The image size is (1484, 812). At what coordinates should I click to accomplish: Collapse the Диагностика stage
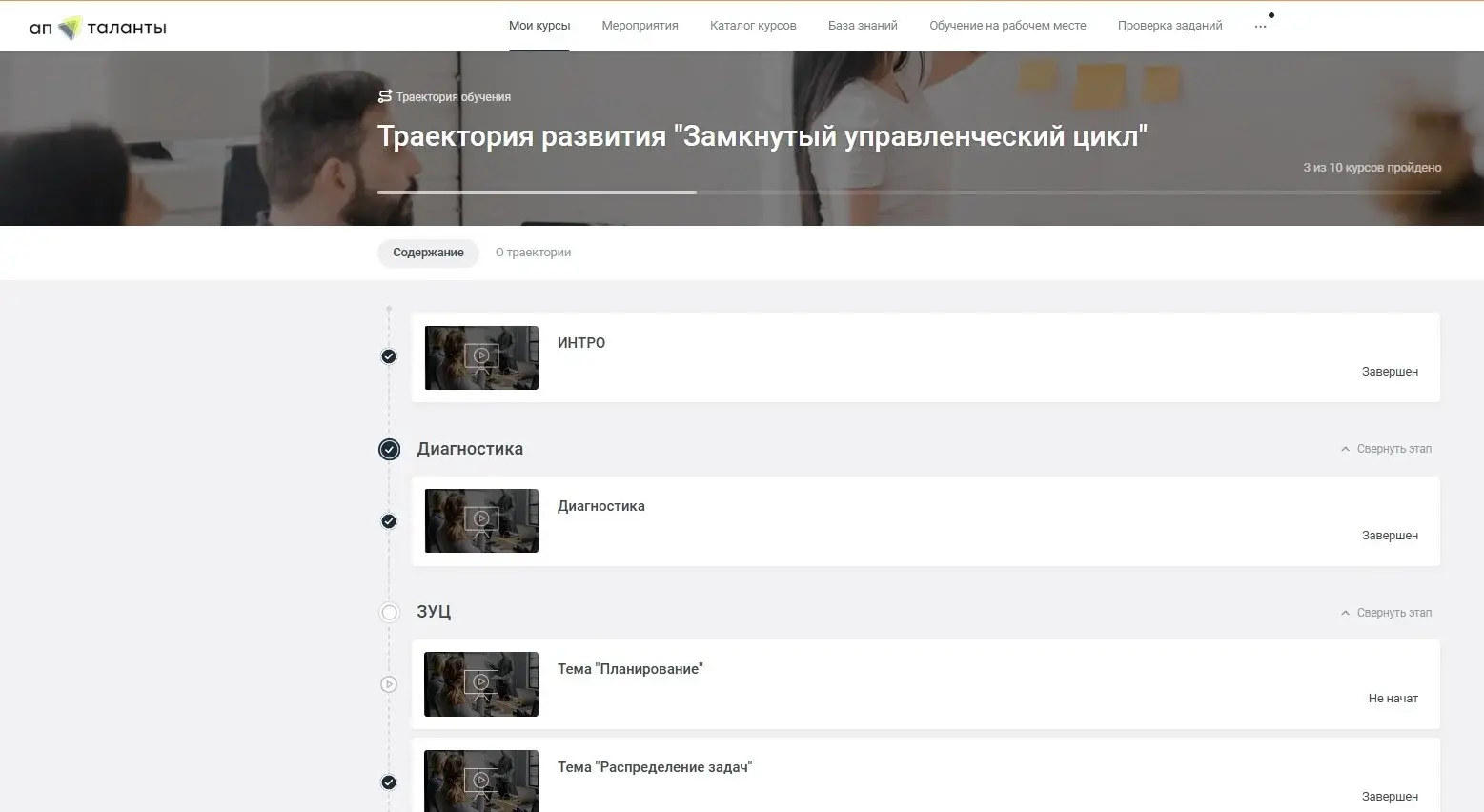[1386, 449]
